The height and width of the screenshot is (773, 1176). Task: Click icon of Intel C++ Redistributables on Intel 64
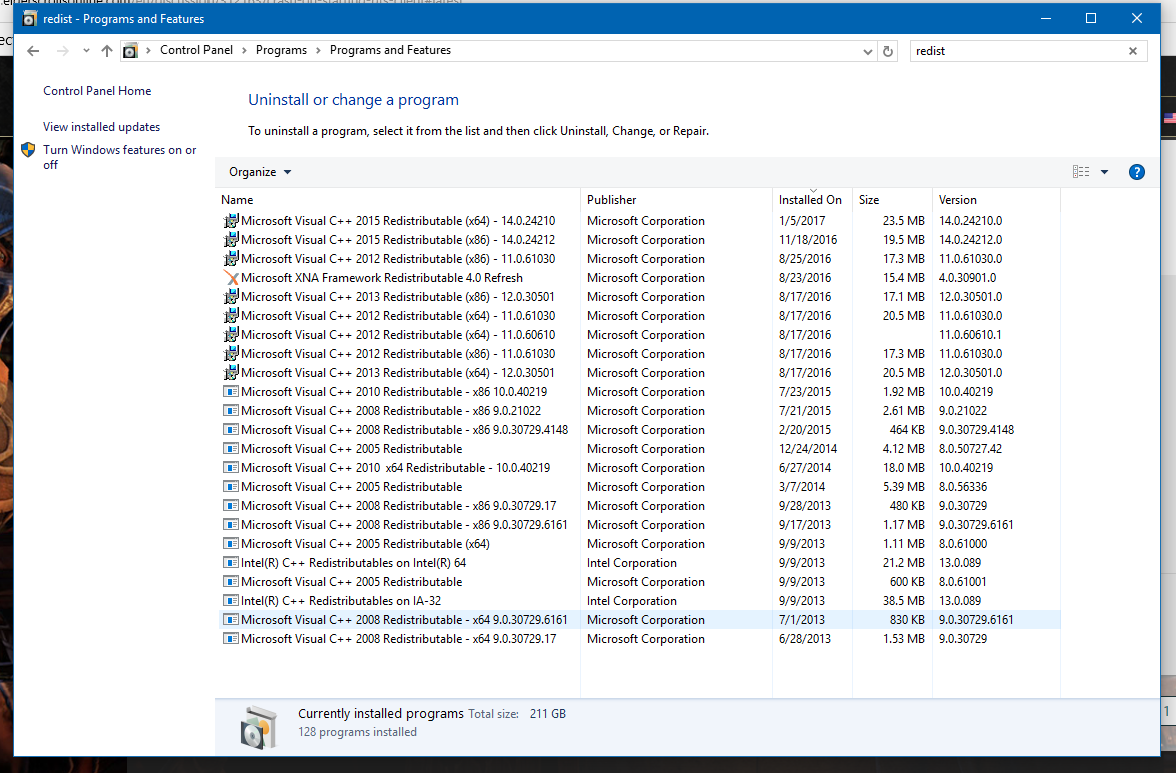pyautogui.click(x=231, y=562)
